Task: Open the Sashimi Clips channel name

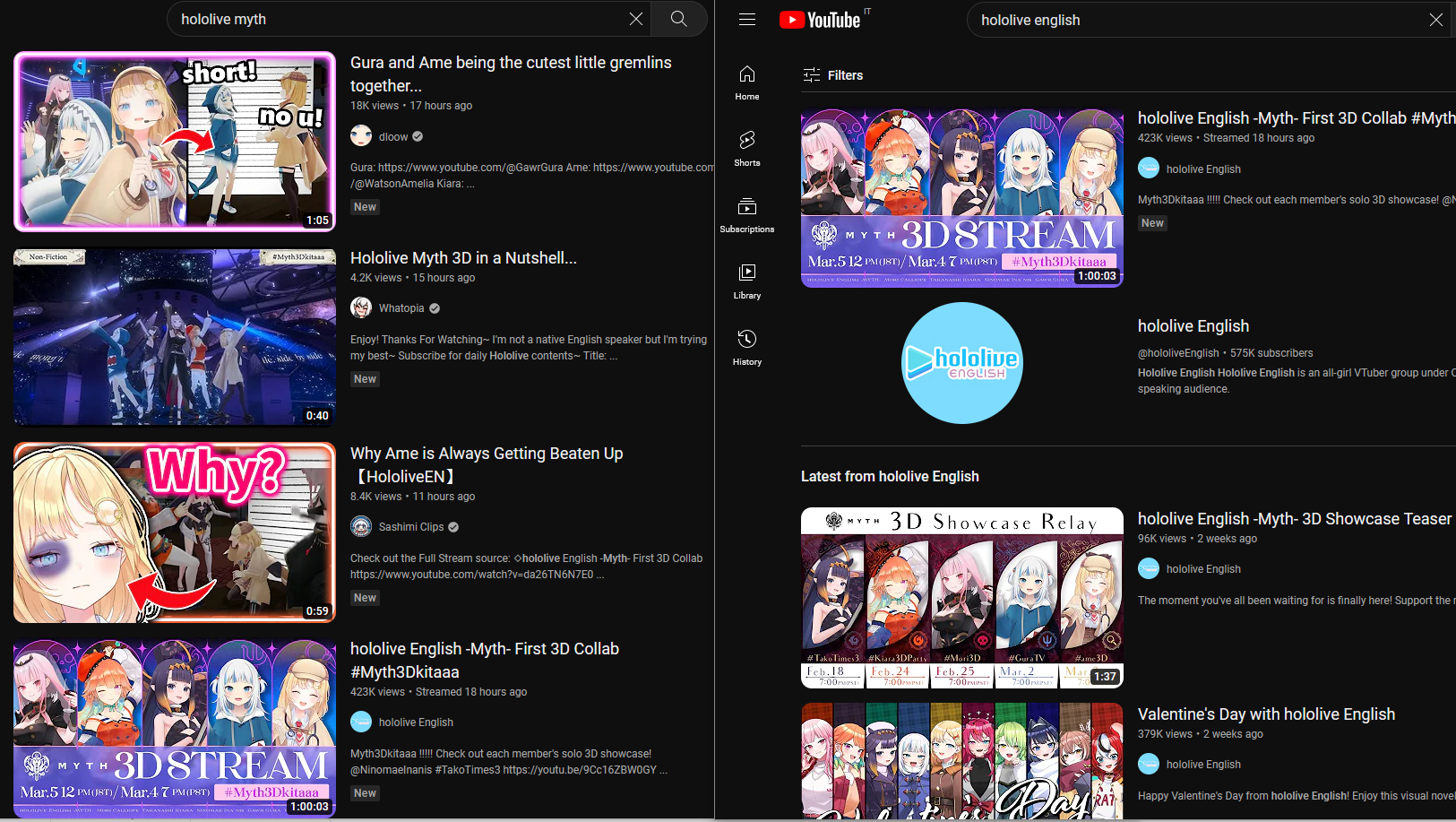Action: click(x=411, y=527)
